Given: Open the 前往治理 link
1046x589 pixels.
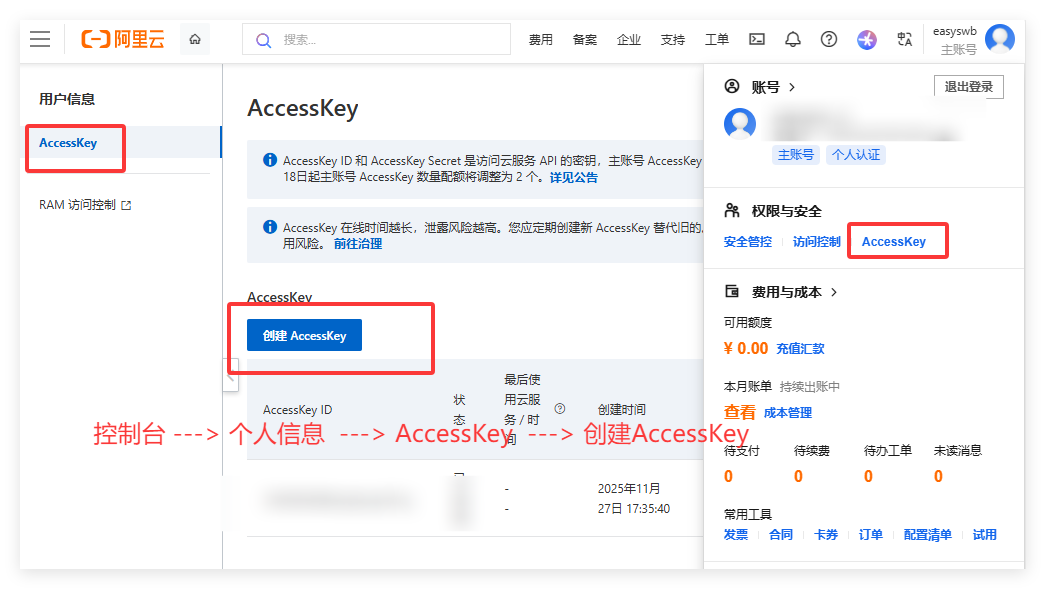Looking at the screenshot, I should pos(358,243).
